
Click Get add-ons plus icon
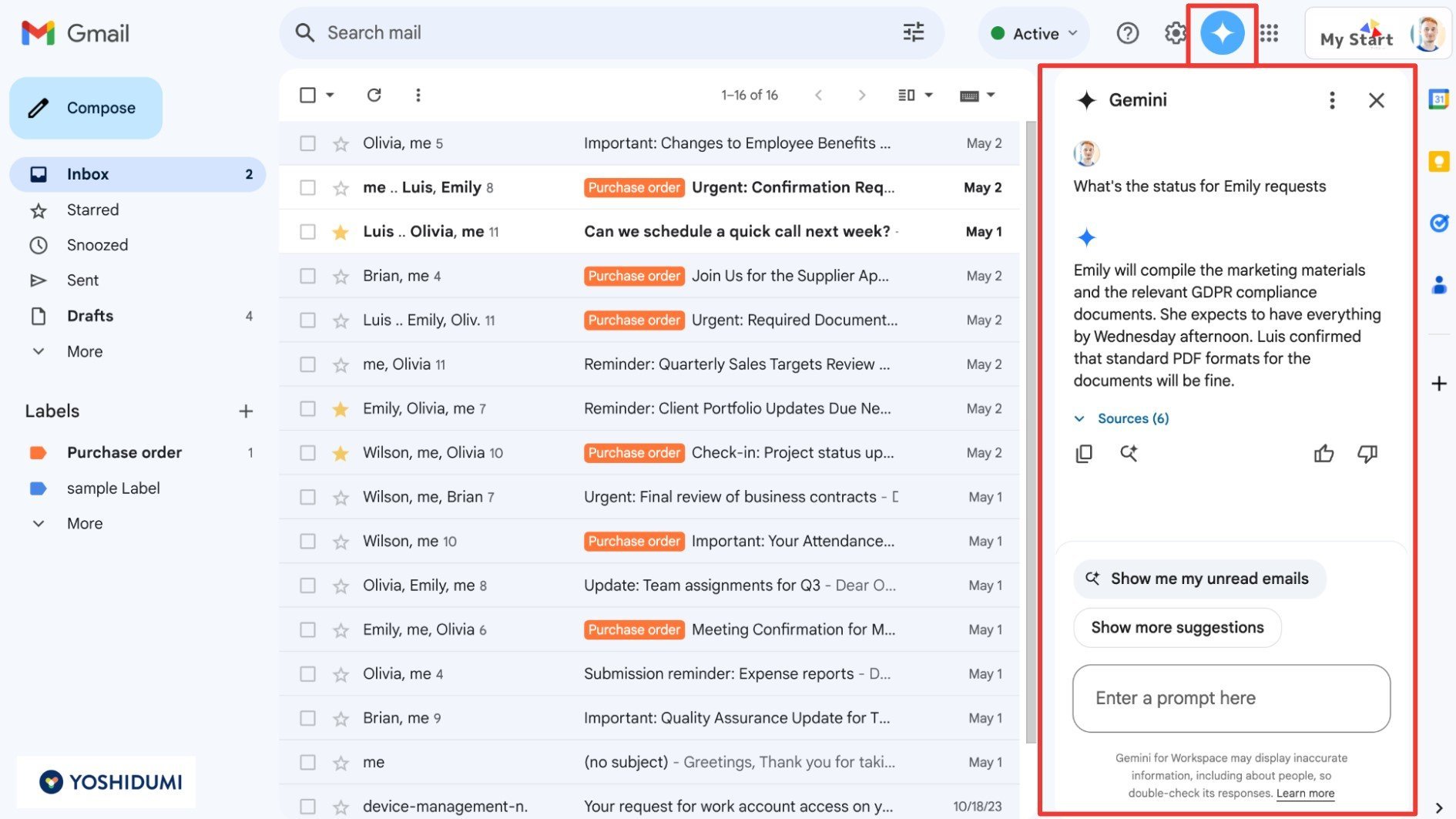[x=1438, y=384]
